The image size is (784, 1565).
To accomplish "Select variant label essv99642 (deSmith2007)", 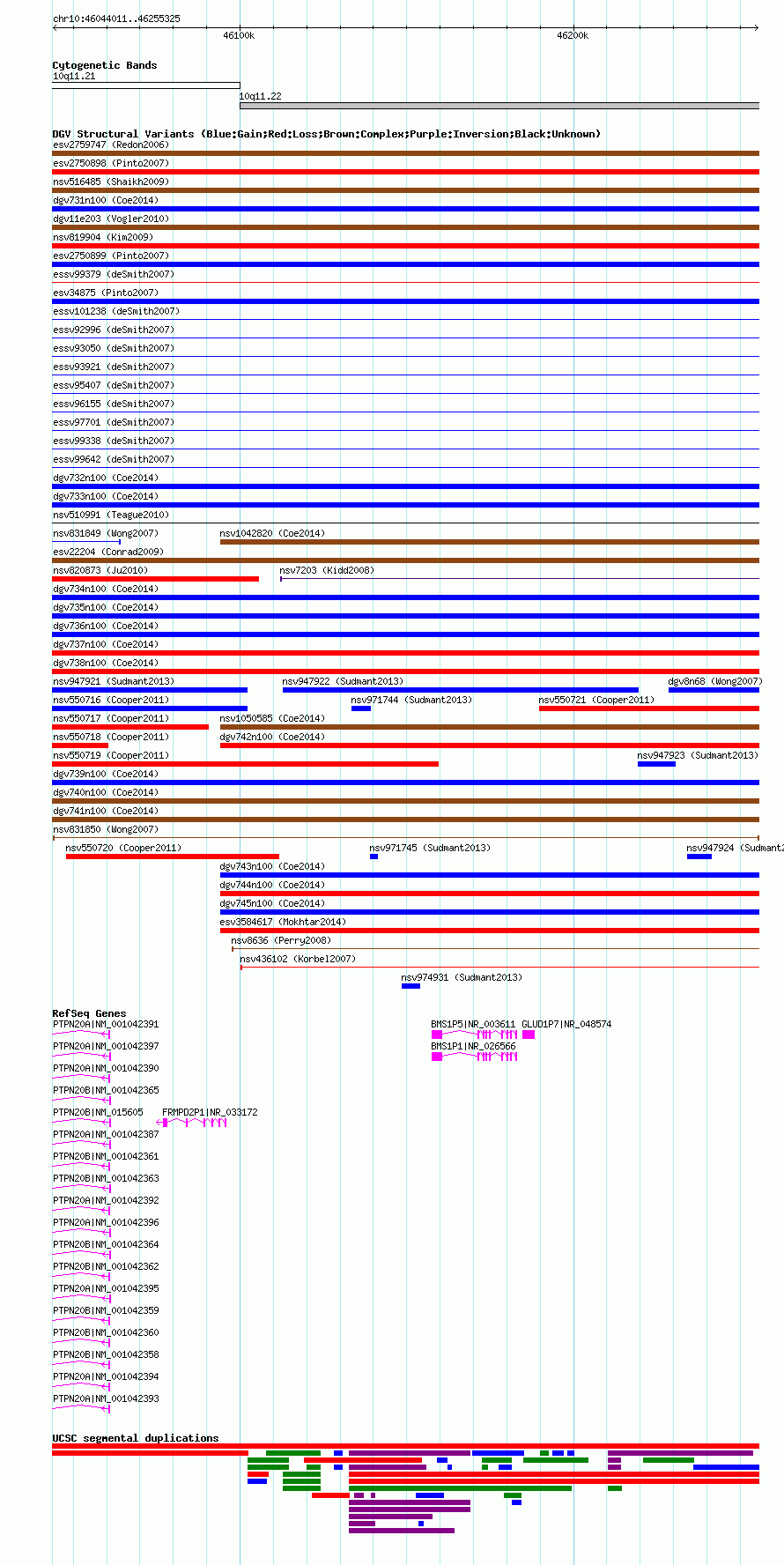I will pos(114,459).
